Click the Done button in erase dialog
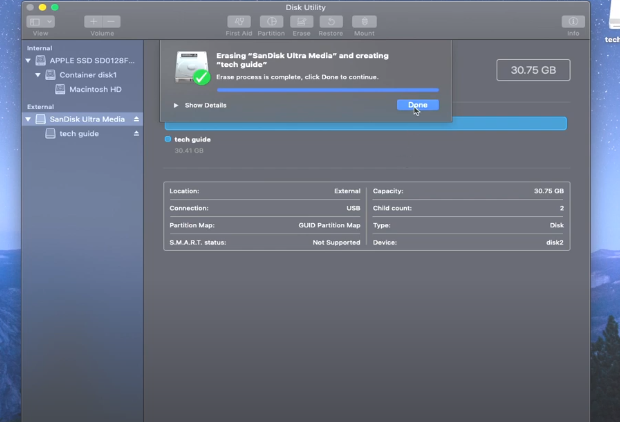 [418, 105]
